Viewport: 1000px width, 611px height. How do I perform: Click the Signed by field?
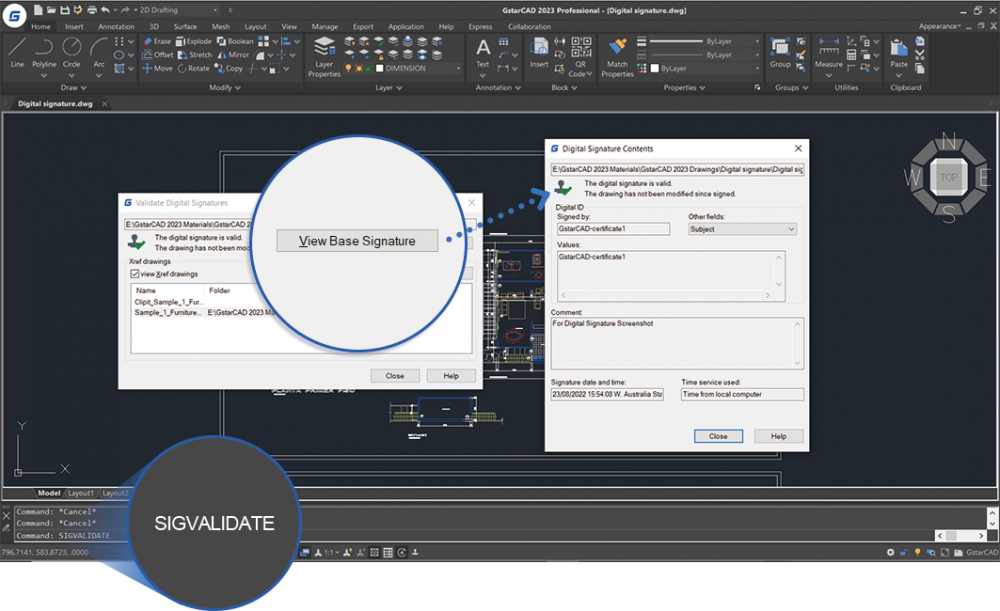[x=614, y=229]
